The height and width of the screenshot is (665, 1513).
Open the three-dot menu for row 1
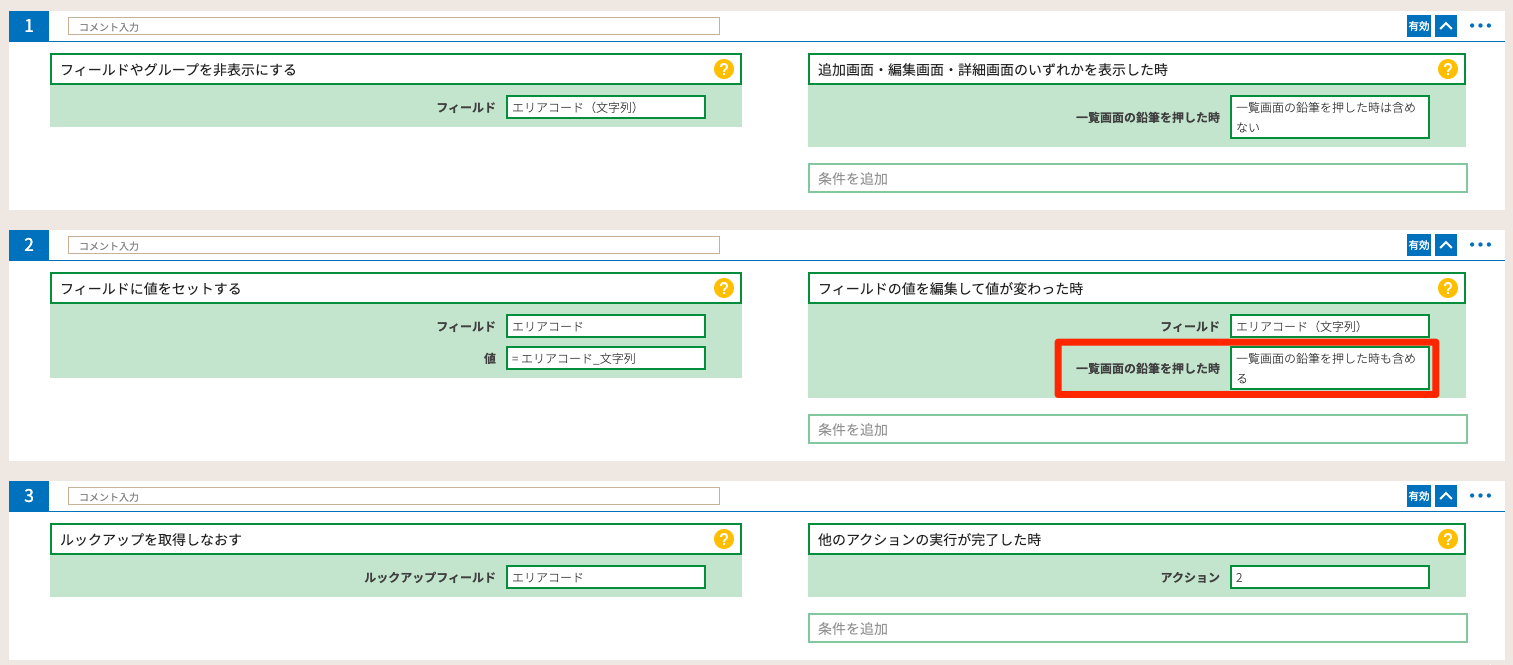click(x=1481, y=26)
